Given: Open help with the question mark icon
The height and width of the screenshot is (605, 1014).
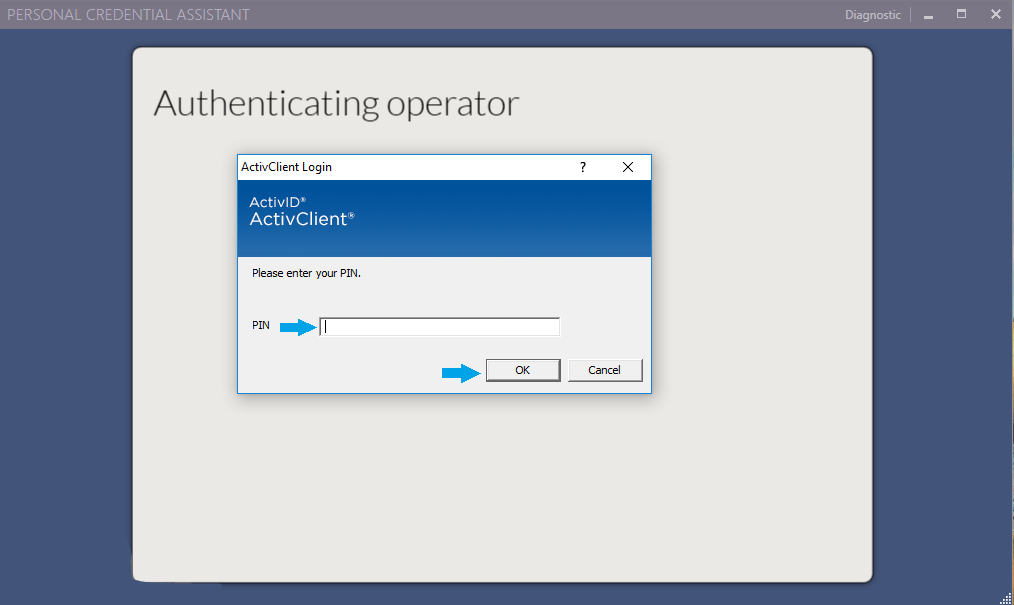Looking at the screenshot, I should click(x=583, y=167).
